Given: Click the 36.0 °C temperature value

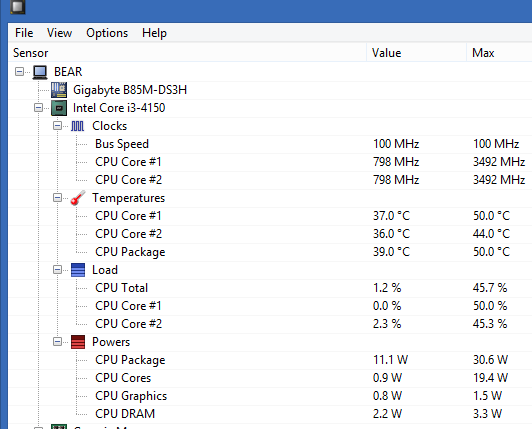Looking at the screenshot, I should click(x=391, y=234).
